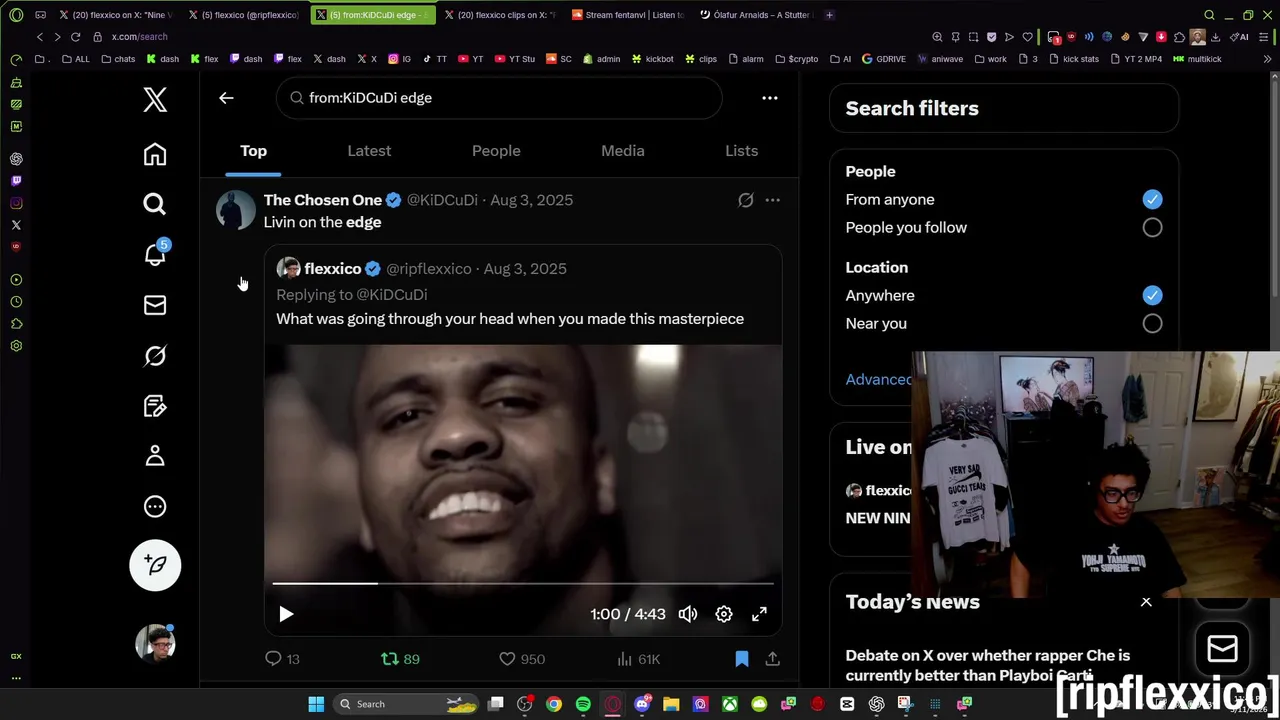Viewport: 1280px width, 720px height.
Task: Mute the video volume icon
Action: (x=688, y=614)
